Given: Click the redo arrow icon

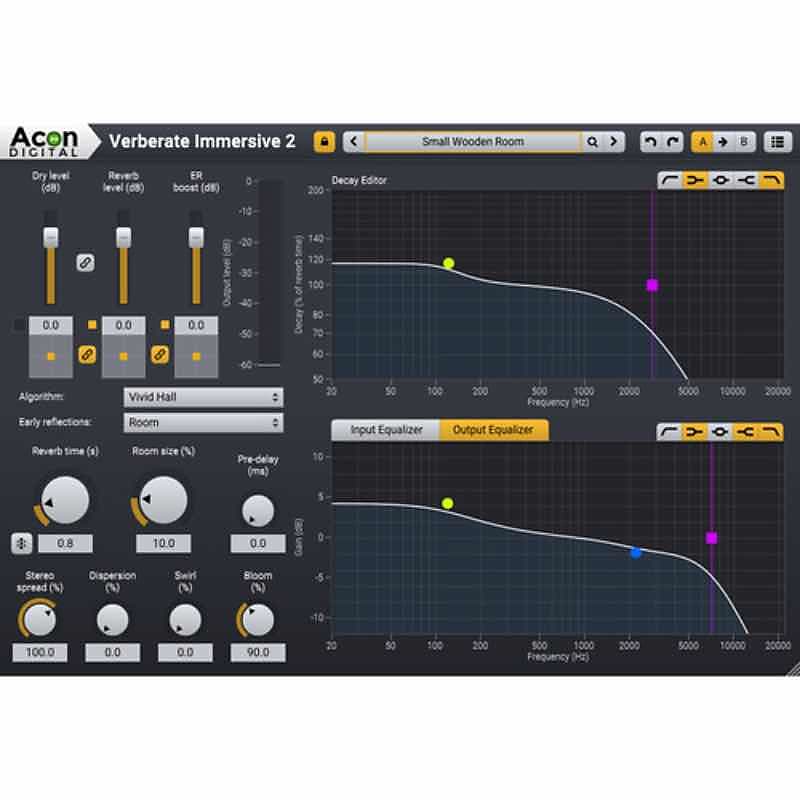Looking at the screenshot, I should (675, 140).
